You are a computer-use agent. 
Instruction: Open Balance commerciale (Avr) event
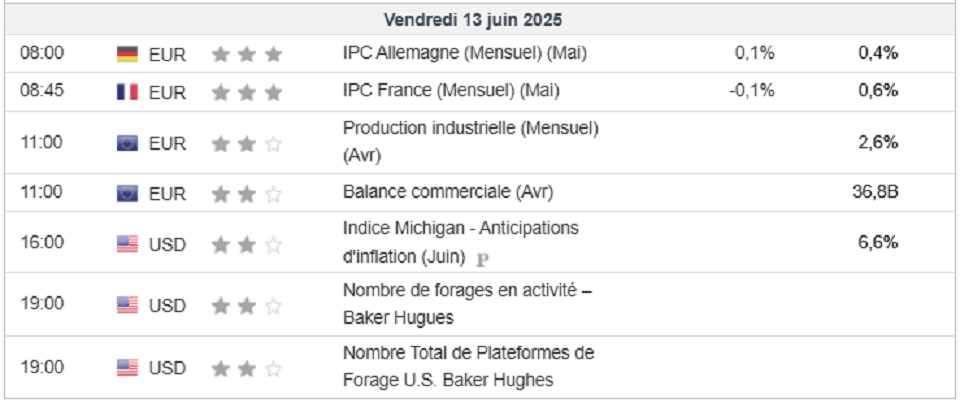(448, 192)
